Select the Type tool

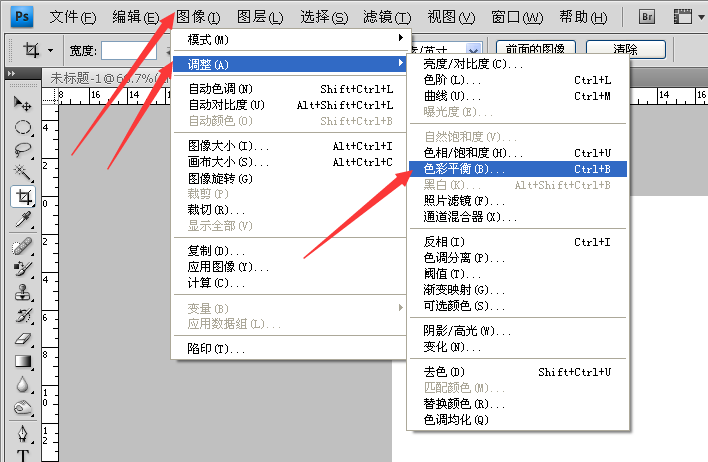(x=23, y=455)
